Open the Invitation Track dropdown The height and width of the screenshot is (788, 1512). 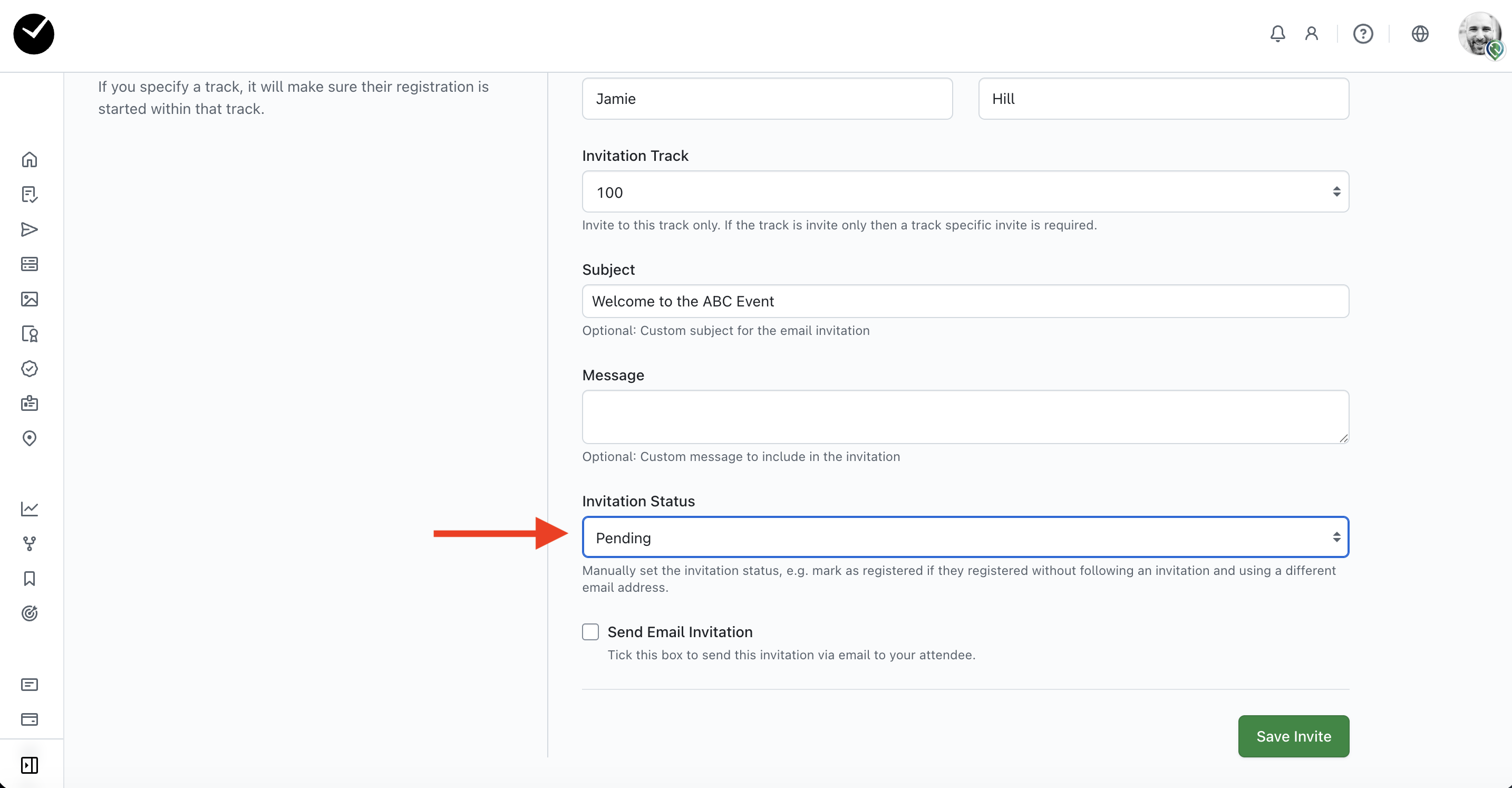pos(965,192)
